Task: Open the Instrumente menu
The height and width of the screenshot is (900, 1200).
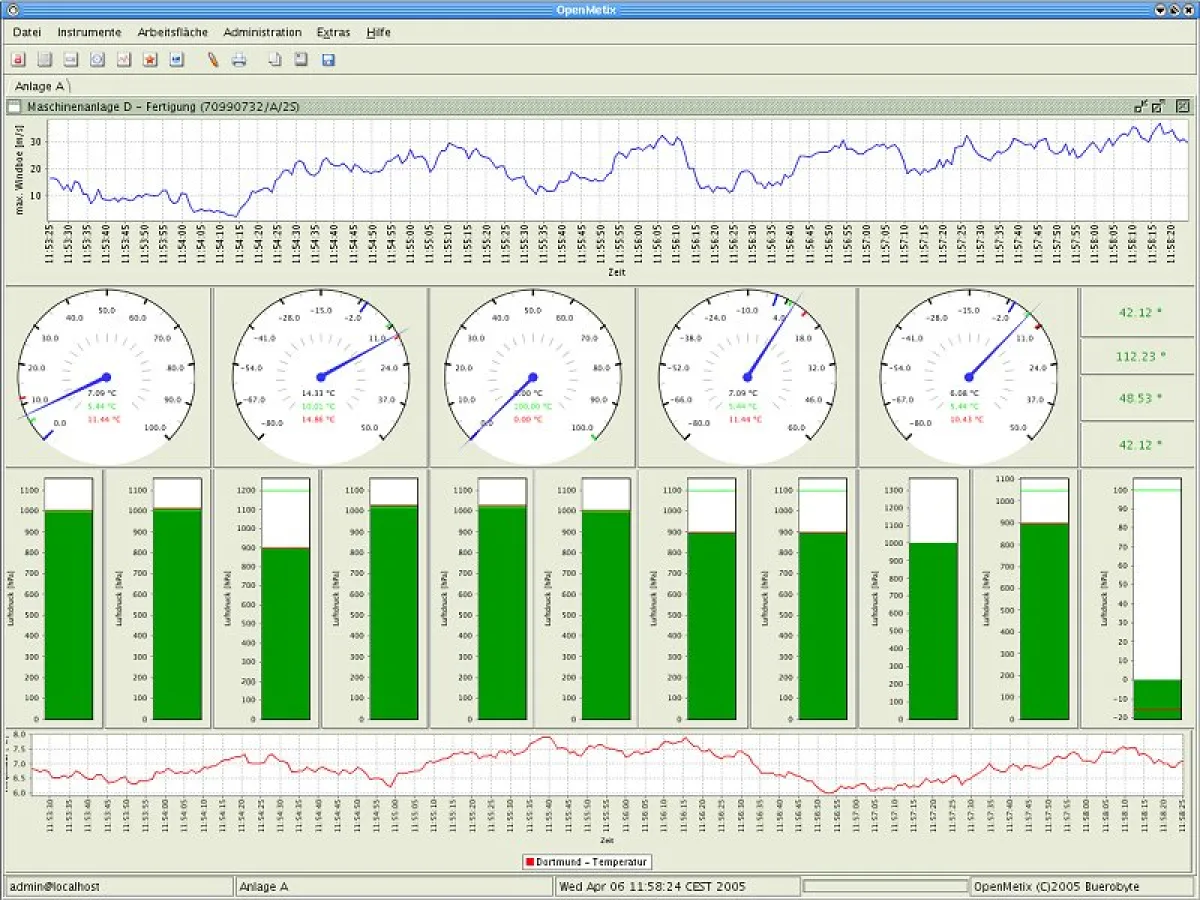Action: 89,32
